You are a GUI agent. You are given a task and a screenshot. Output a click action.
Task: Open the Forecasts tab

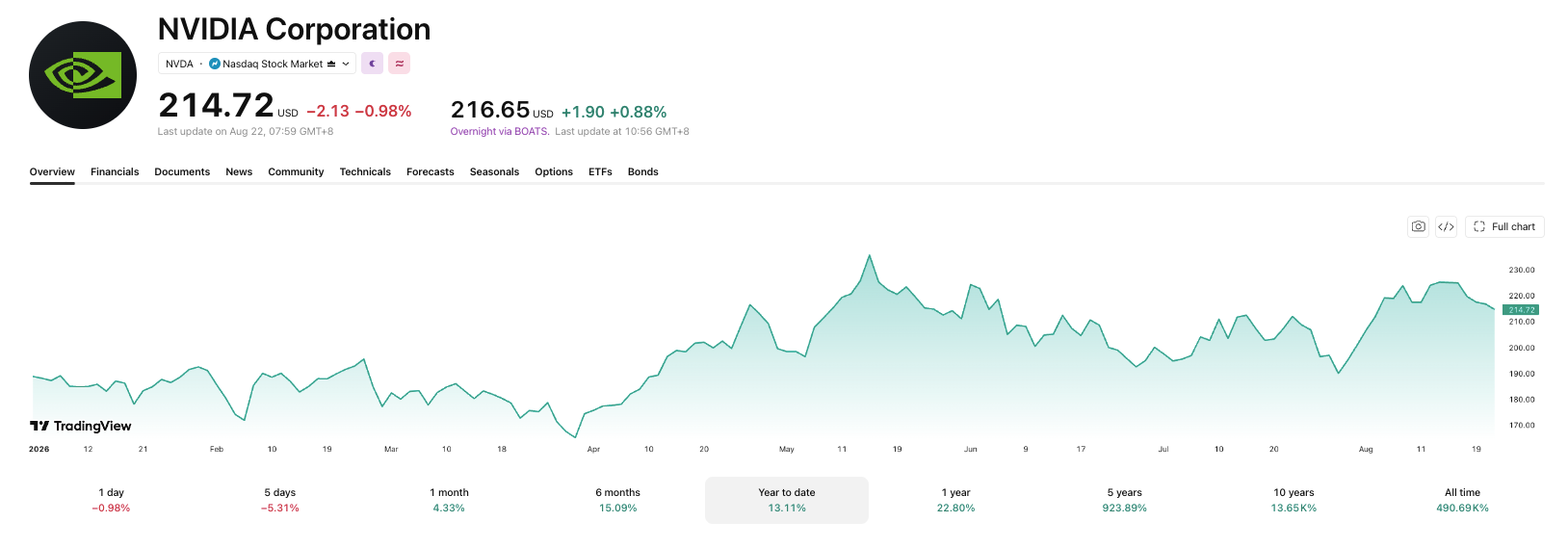tap(431, 172)
